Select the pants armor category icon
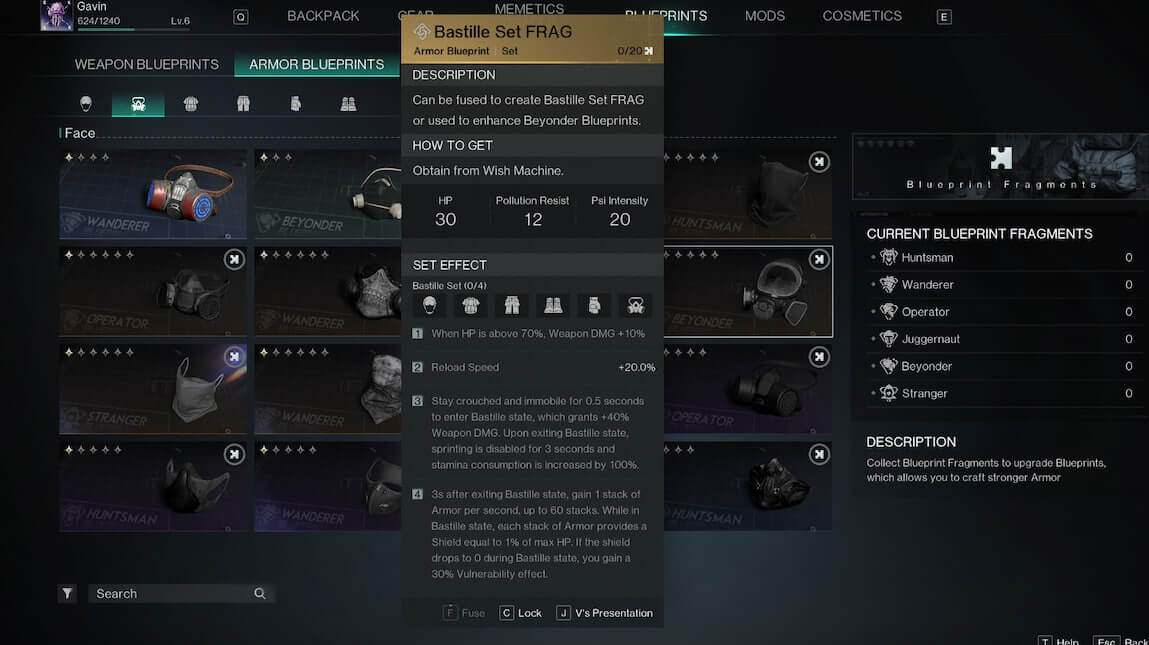Screen dimensions: 1149x645 coord(243,103)
